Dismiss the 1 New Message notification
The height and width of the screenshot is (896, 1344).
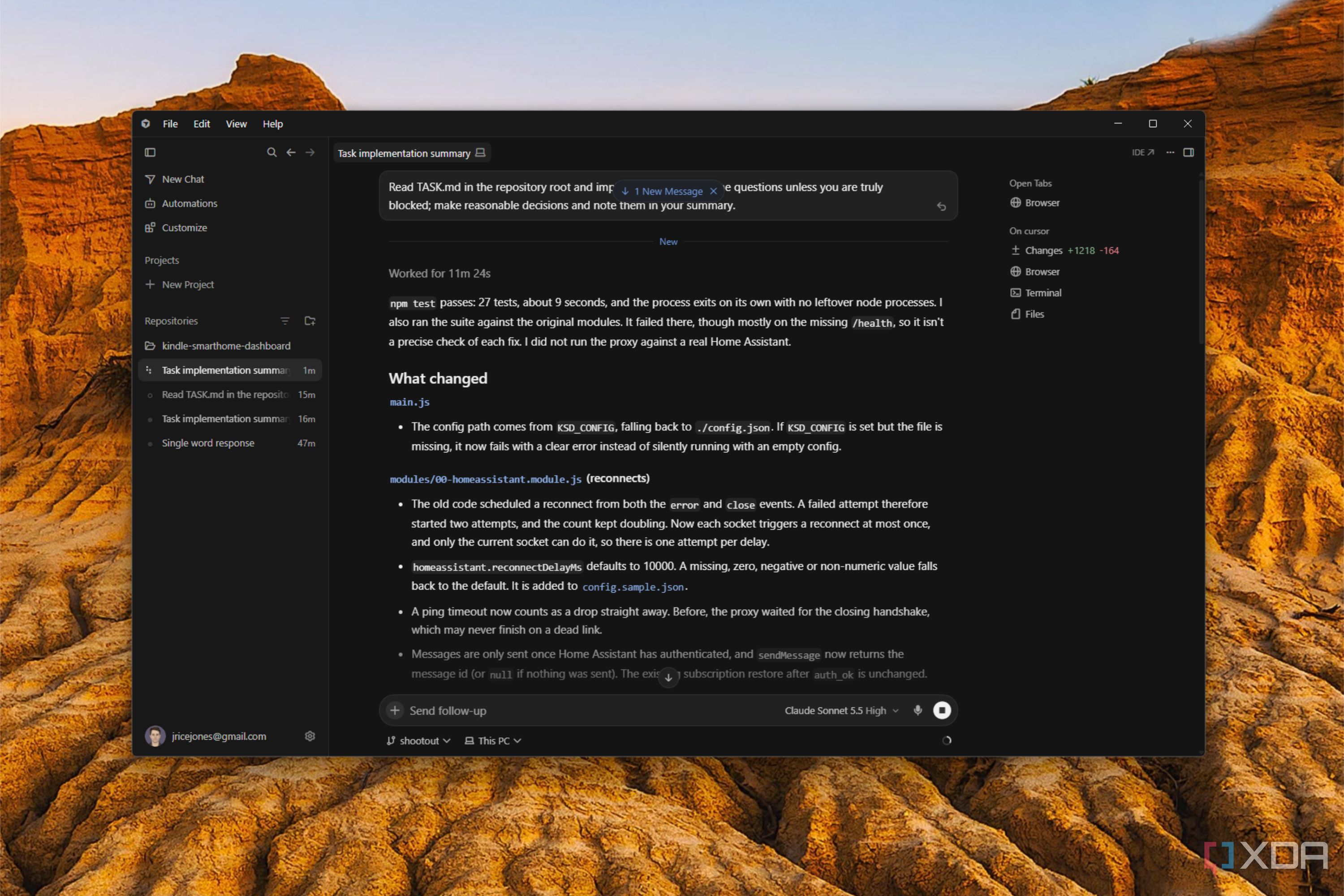coord(713,191)
